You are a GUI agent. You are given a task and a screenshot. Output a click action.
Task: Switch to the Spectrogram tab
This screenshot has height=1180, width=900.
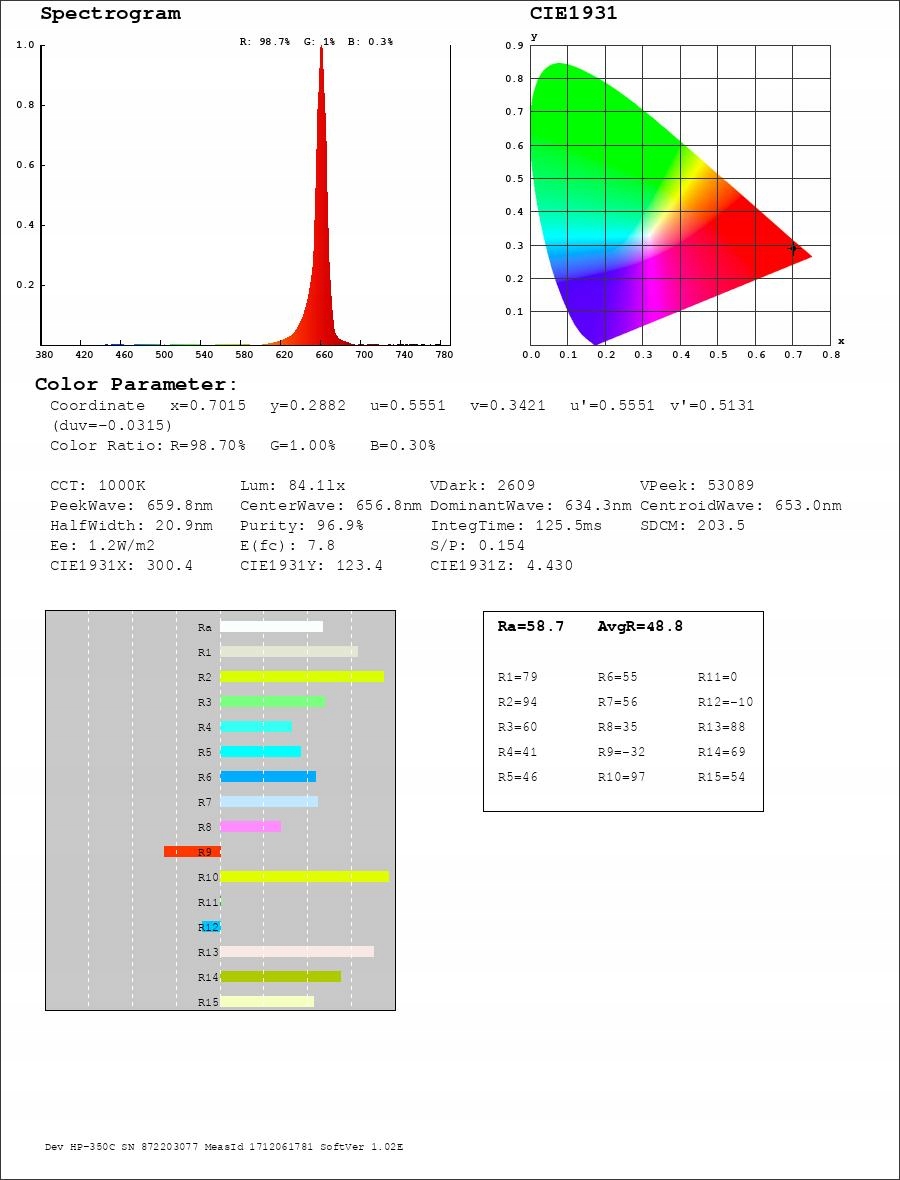(x=110, y=13)
